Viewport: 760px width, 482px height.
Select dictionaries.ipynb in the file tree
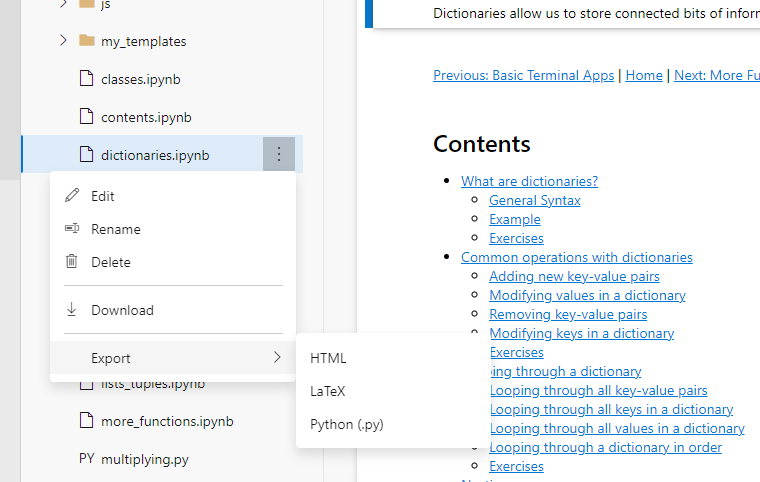tap(155, 155)
